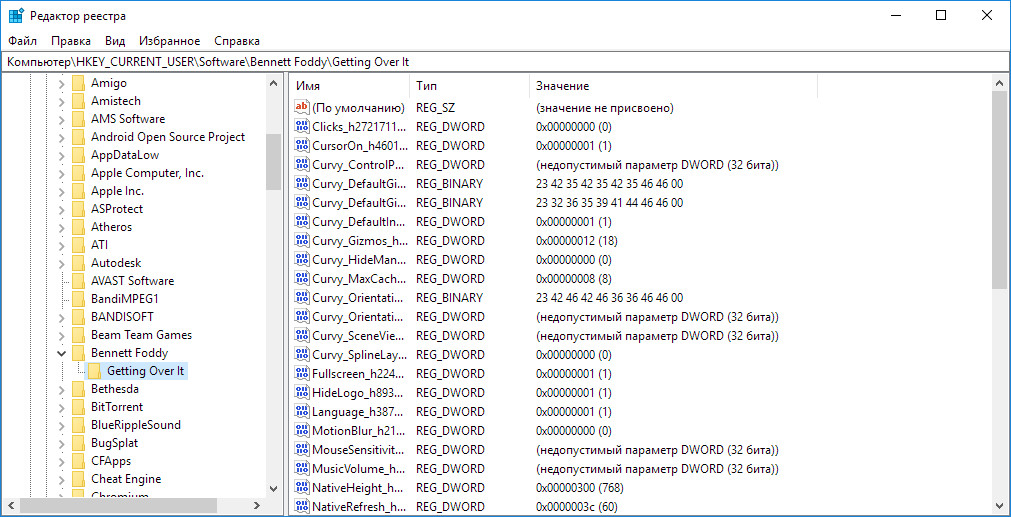Expand the Bethesda key
The width and height of the screenshot is (1011, 517).
coord(62,389)
